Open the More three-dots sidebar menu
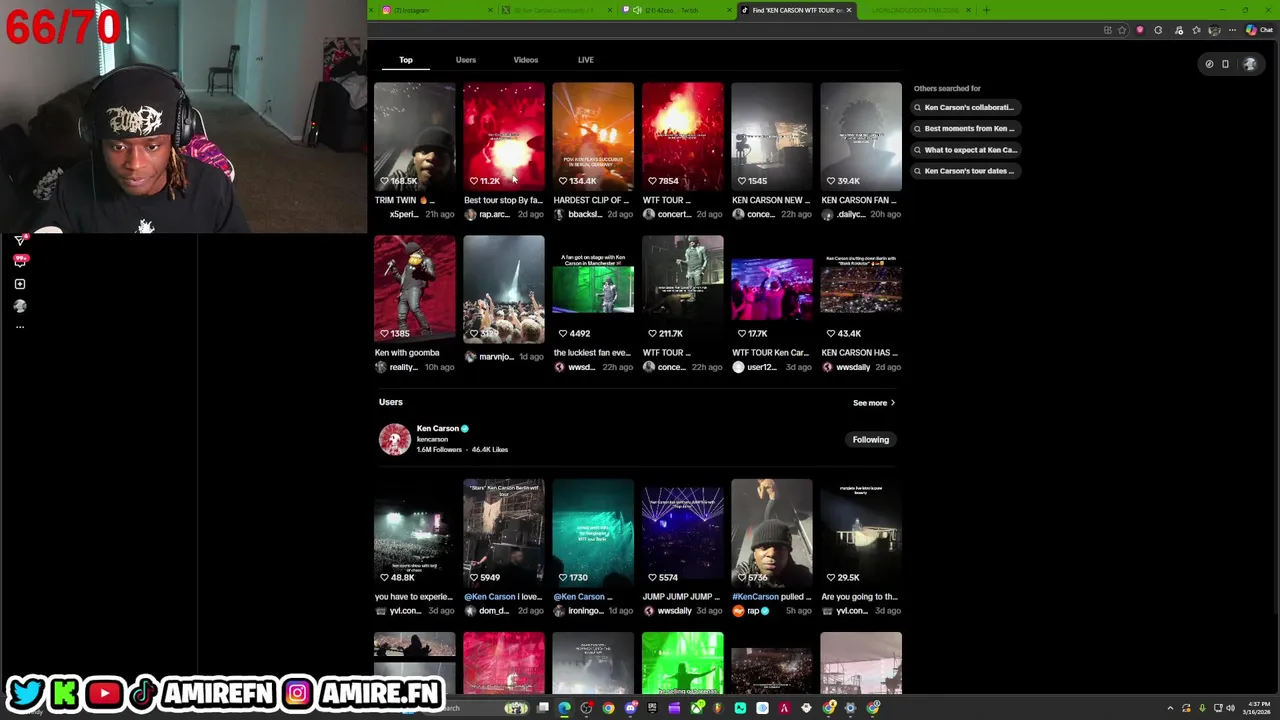 [x=20, y=327]
